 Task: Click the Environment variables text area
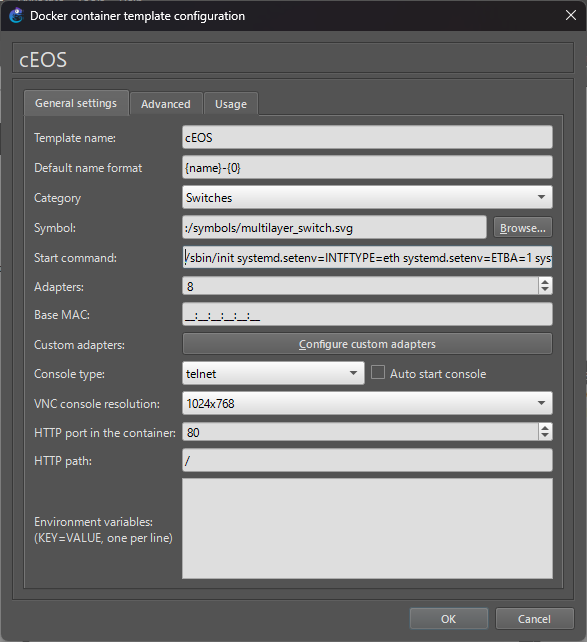pos(367,529)
